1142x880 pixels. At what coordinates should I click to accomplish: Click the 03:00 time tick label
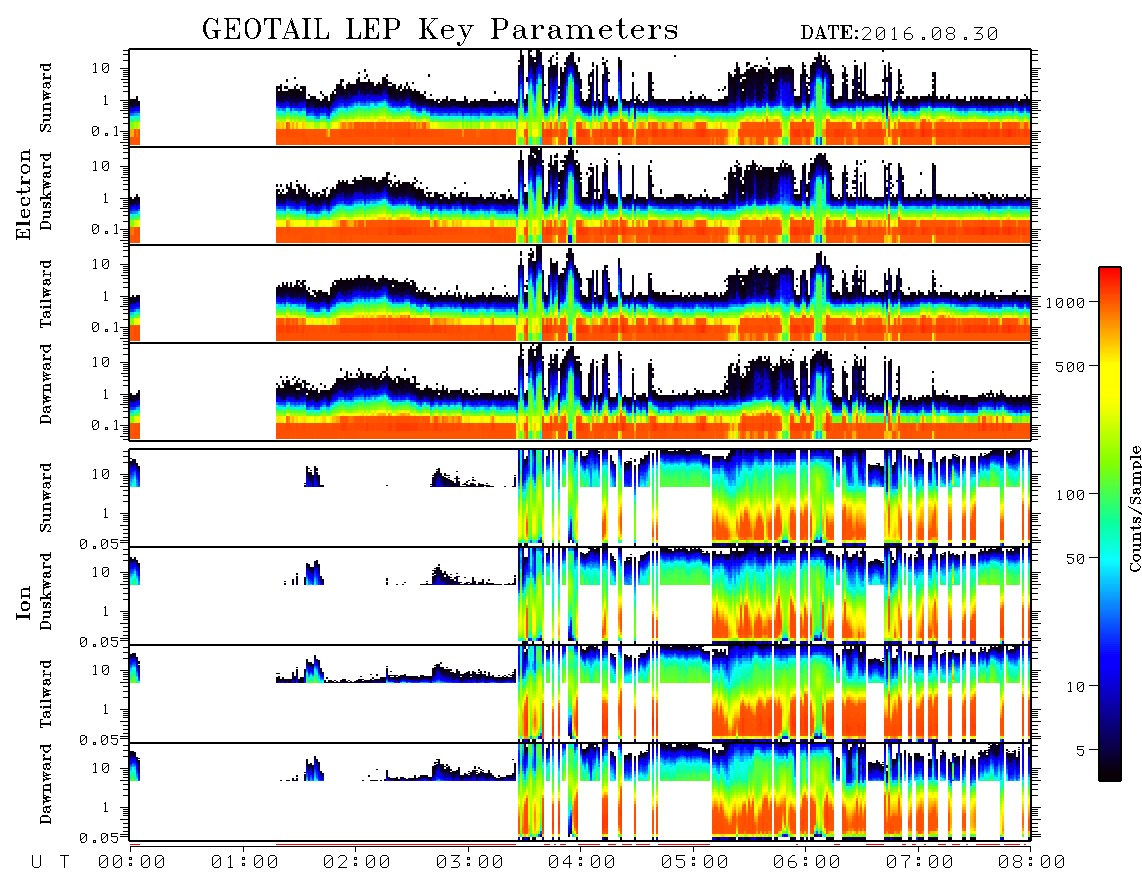point(469,863)
